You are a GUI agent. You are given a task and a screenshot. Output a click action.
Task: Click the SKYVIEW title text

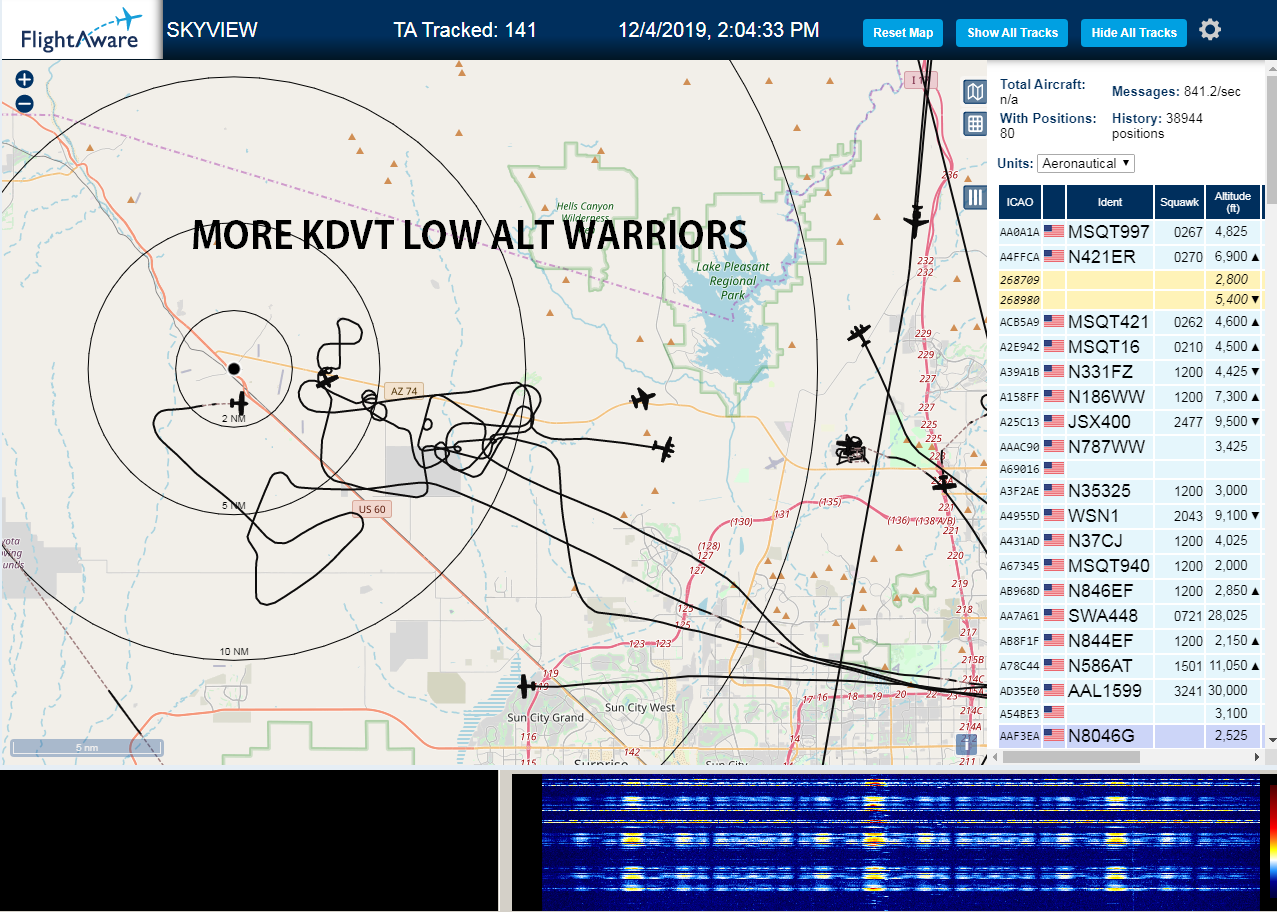pyautogui.click(x=212, y=30)
